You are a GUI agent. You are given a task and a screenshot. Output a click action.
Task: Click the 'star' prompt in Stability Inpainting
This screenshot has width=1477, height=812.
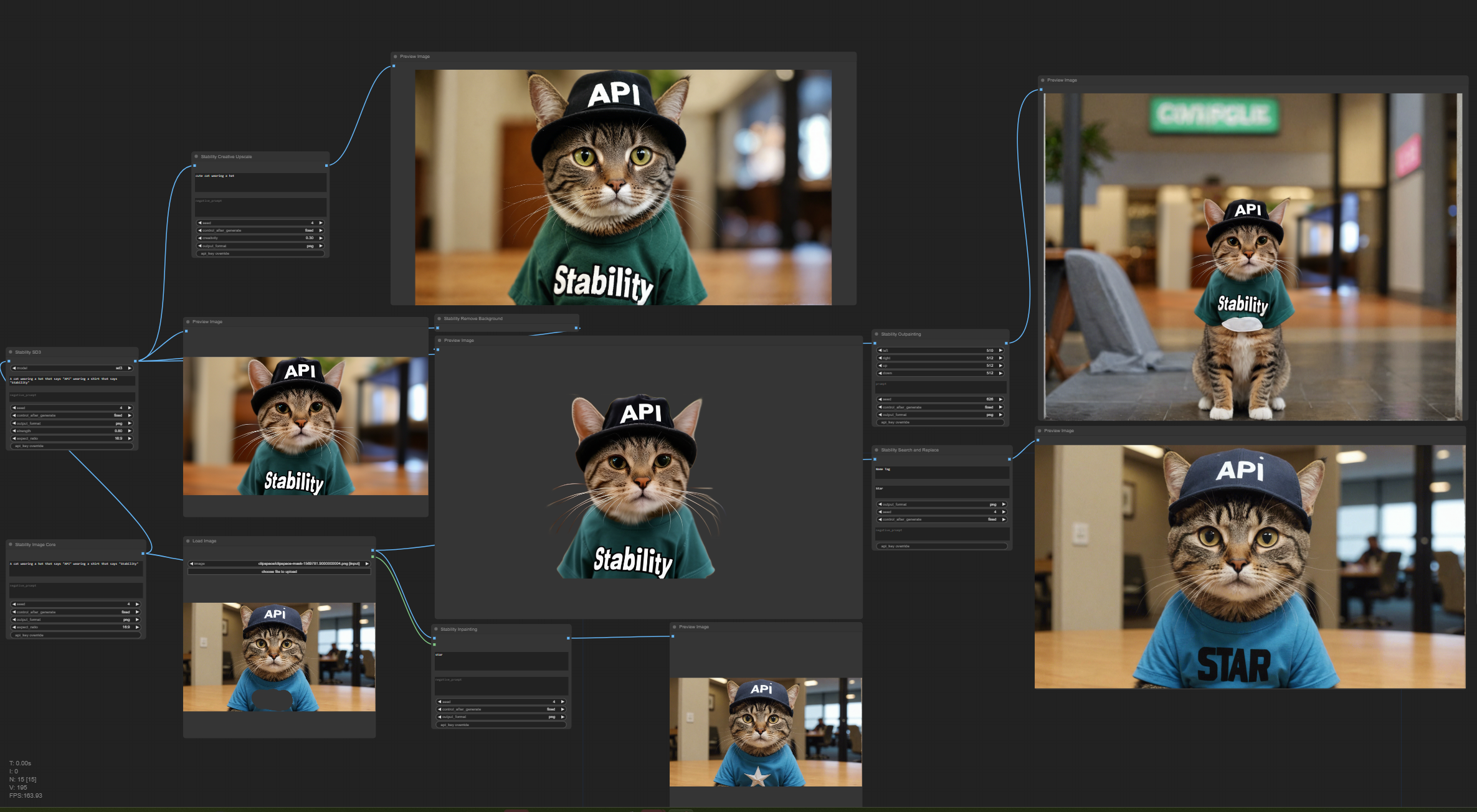pyautogui.click(x=501, y=661)
